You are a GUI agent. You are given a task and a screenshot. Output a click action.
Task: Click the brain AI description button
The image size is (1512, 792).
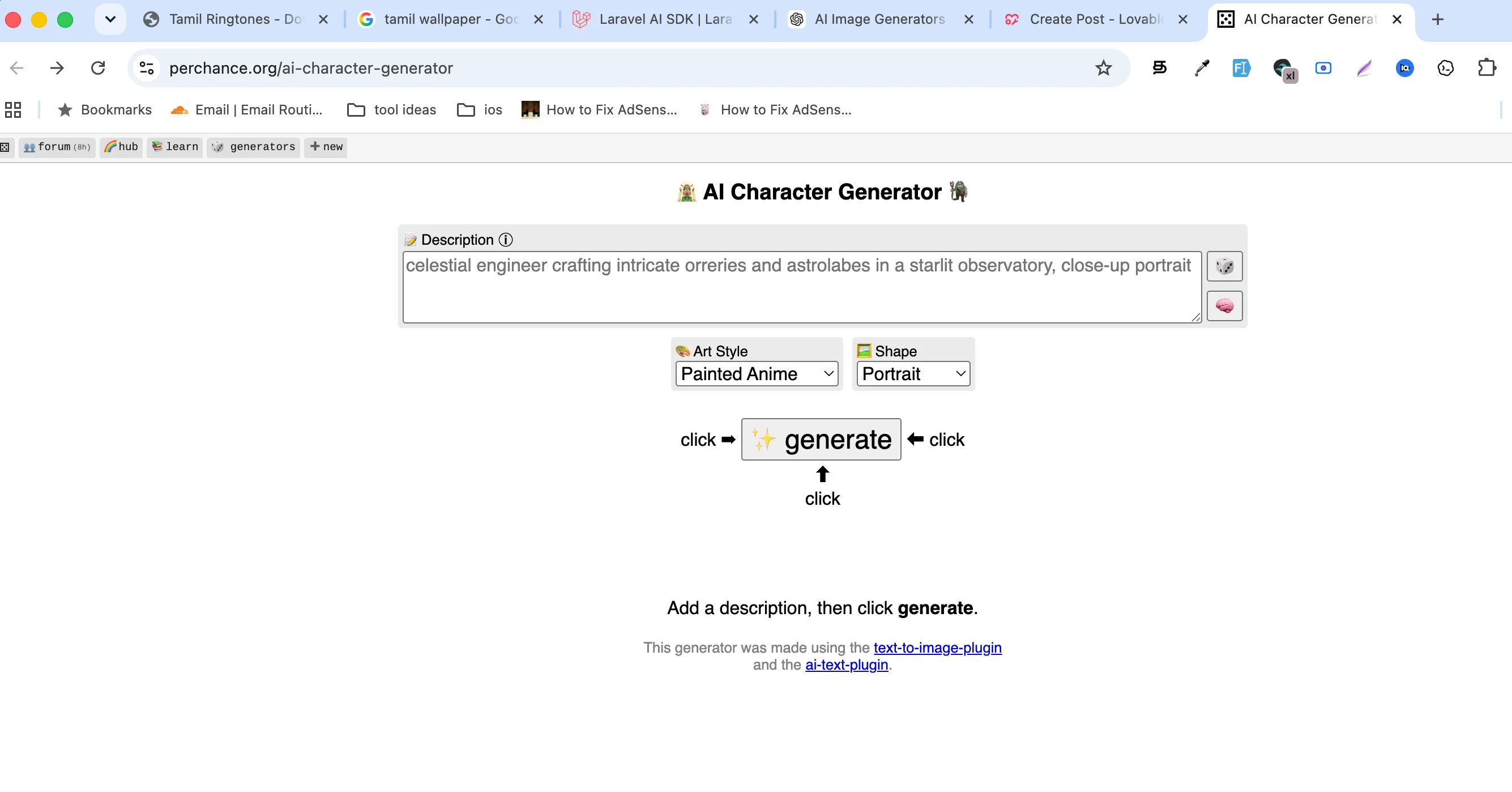point(1224,306)
